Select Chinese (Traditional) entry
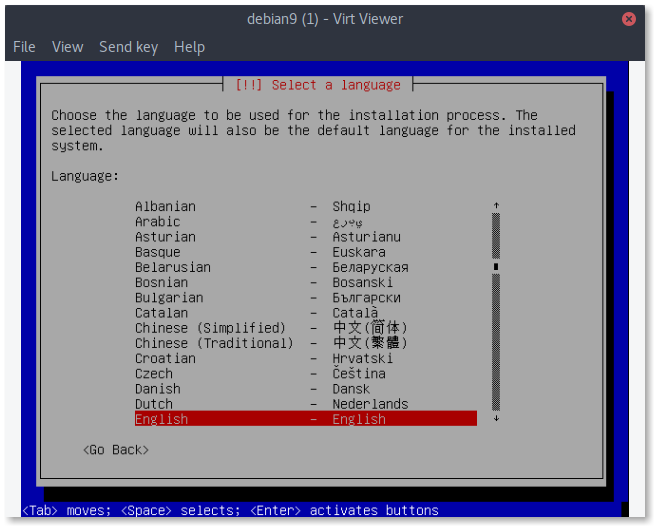The height and width of the screenshot is (526, 654). [306, 343]
